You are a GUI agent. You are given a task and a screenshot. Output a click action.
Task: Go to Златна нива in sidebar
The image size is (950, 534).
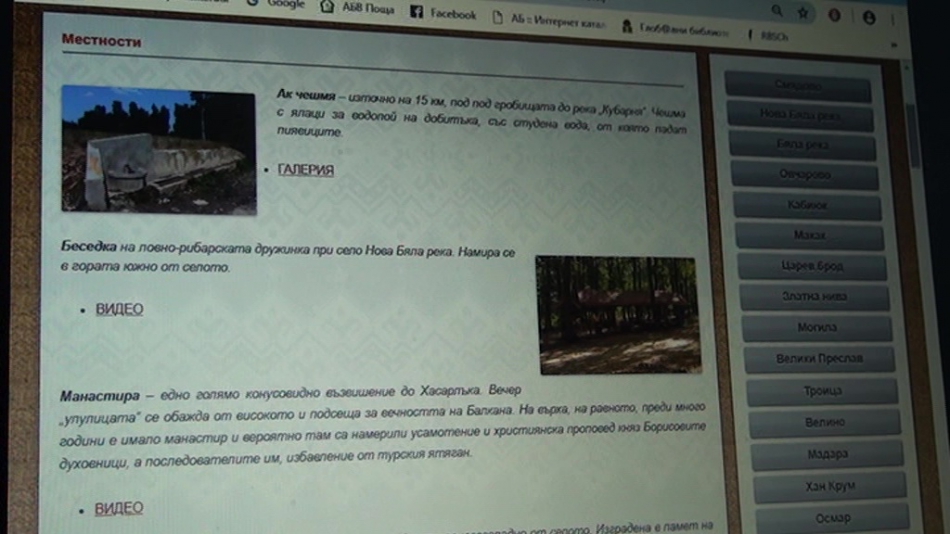coord(815,297)
